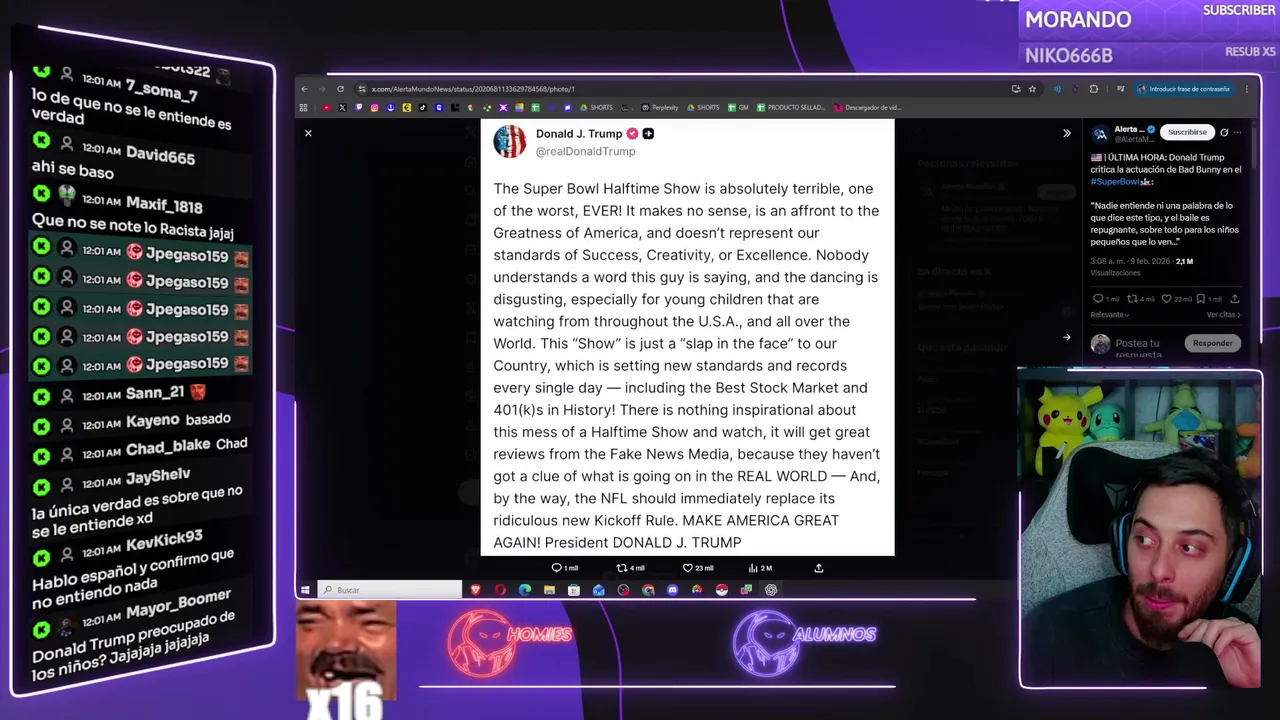Bookmark star in the address bar

1032,89
